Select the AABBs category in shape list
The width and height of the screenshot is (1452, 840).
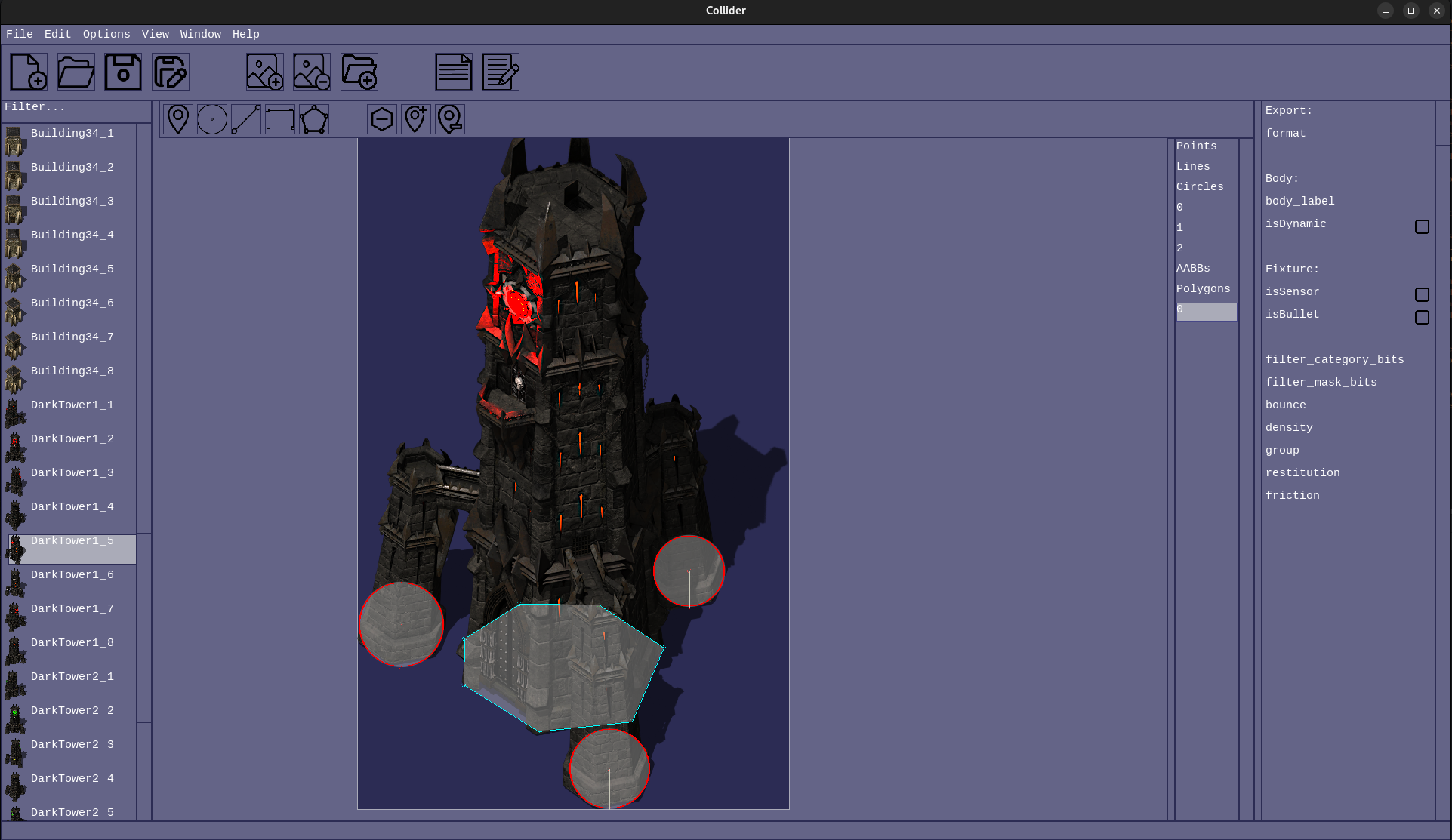(x=1193, y=268)
